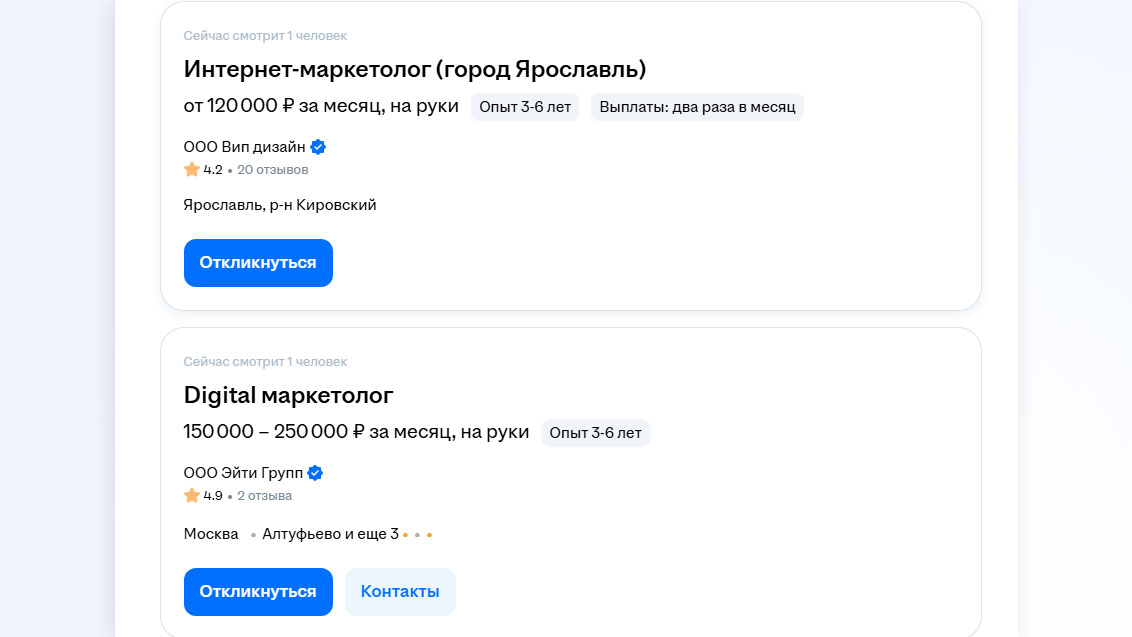Click Опыт 3-6 лет tag on Интернет-маркетолог card
The height and width of the screenshot is (637, 1132).
tap(525, 107)
